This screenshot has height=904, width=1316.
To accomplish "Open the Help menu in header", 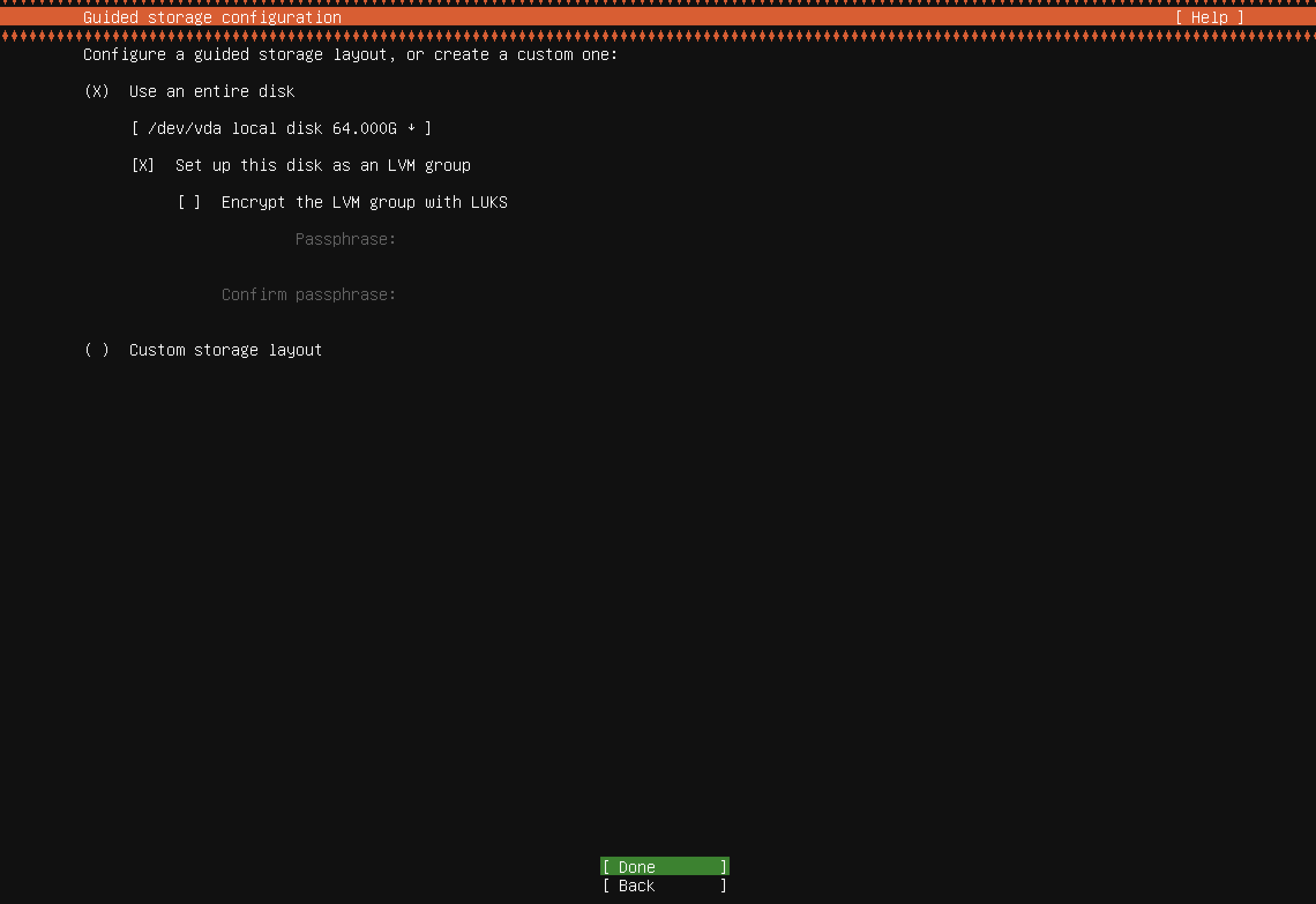I will click(x=1209, y=17).
